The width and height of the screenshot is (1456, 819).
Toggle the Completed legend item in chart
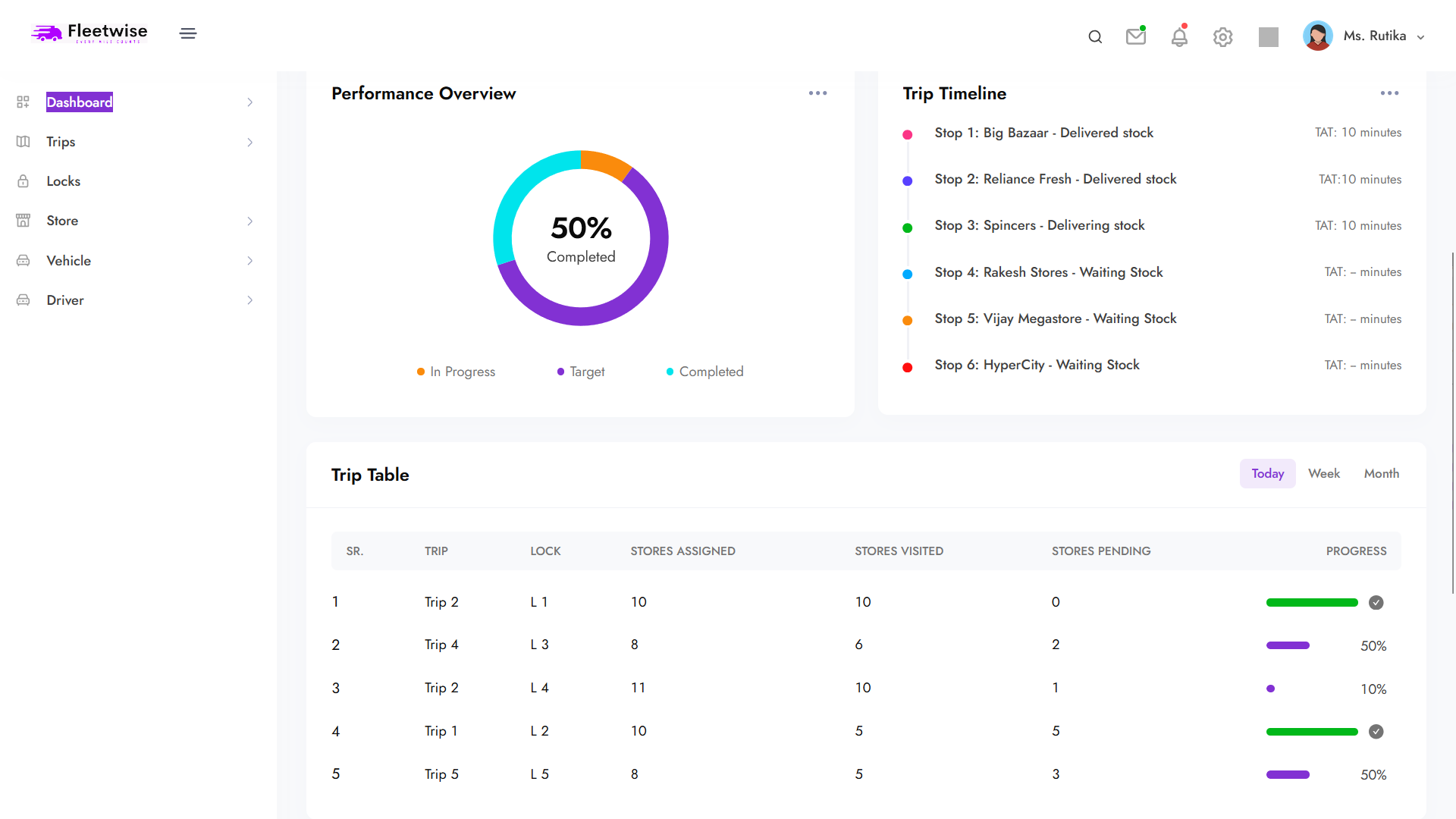click(x=705, y=372)
